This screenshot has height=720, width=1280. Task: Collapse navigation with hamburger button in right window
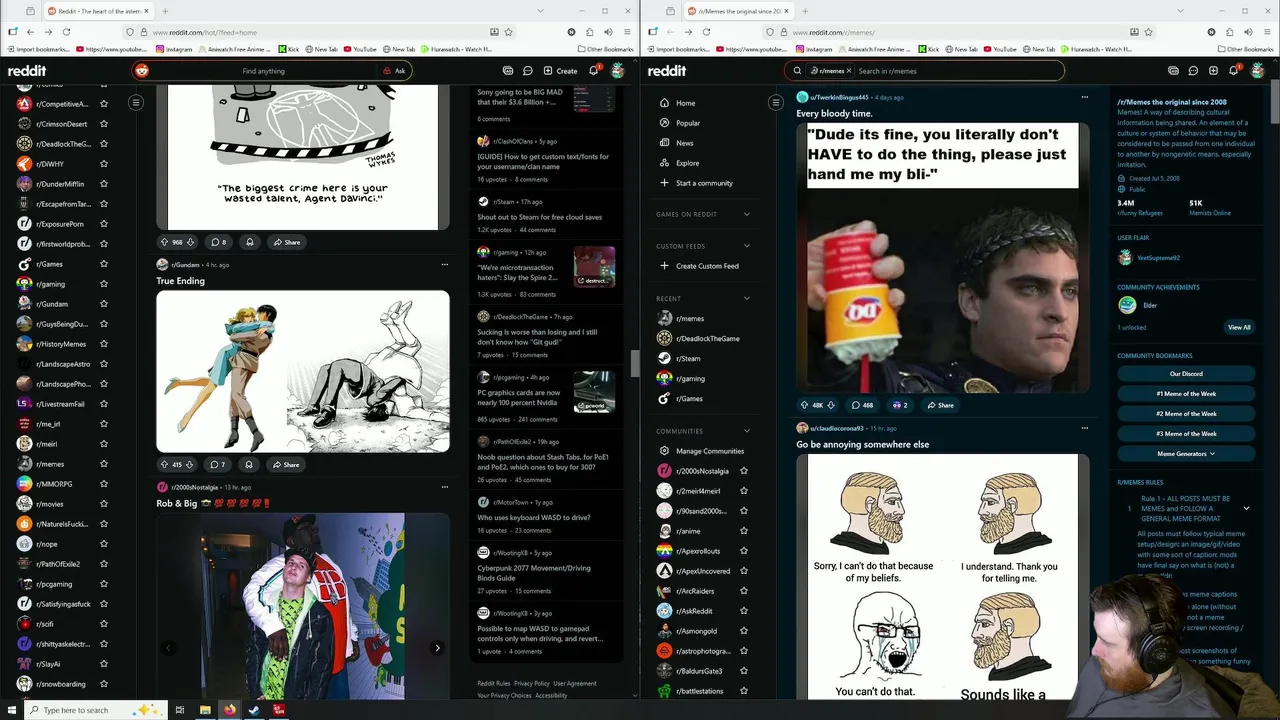(x=775, y=102)
